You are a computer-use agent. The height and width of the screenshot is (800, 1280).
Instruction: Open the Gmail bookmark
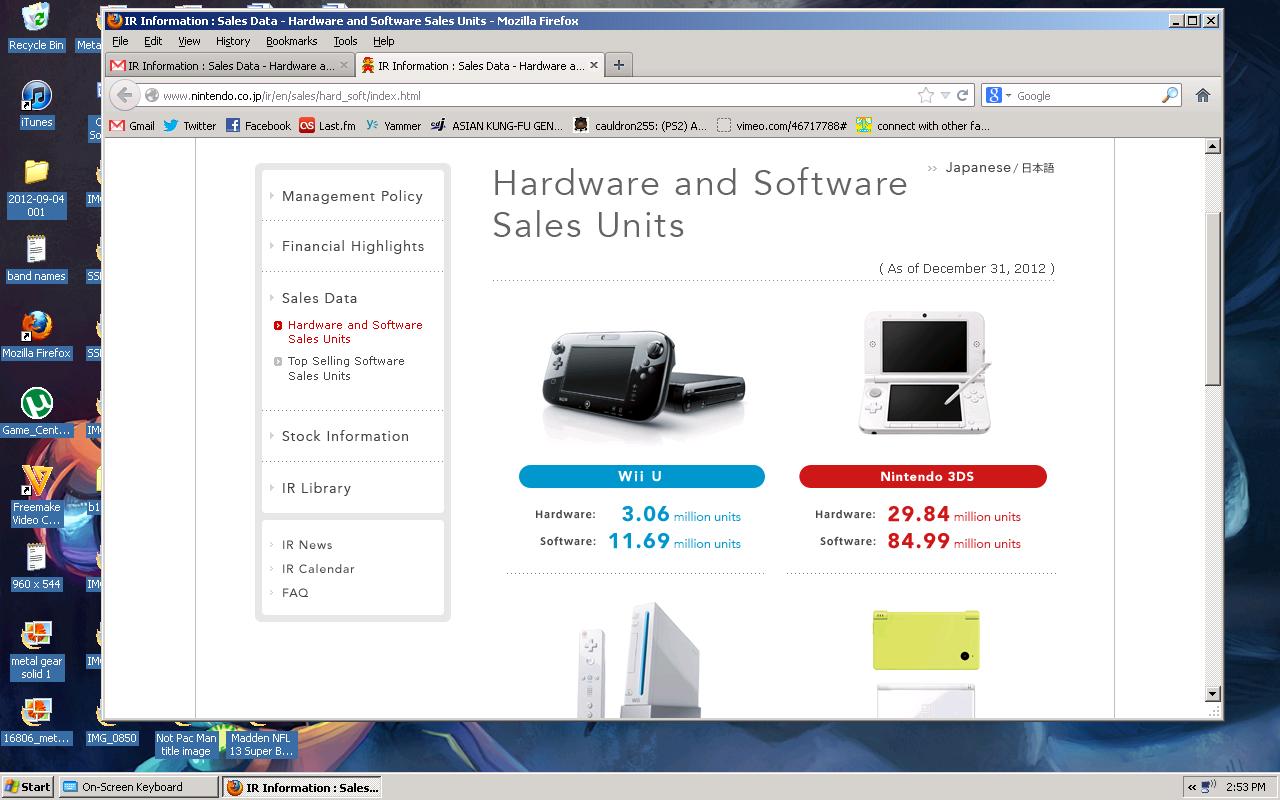click(132, 126)
